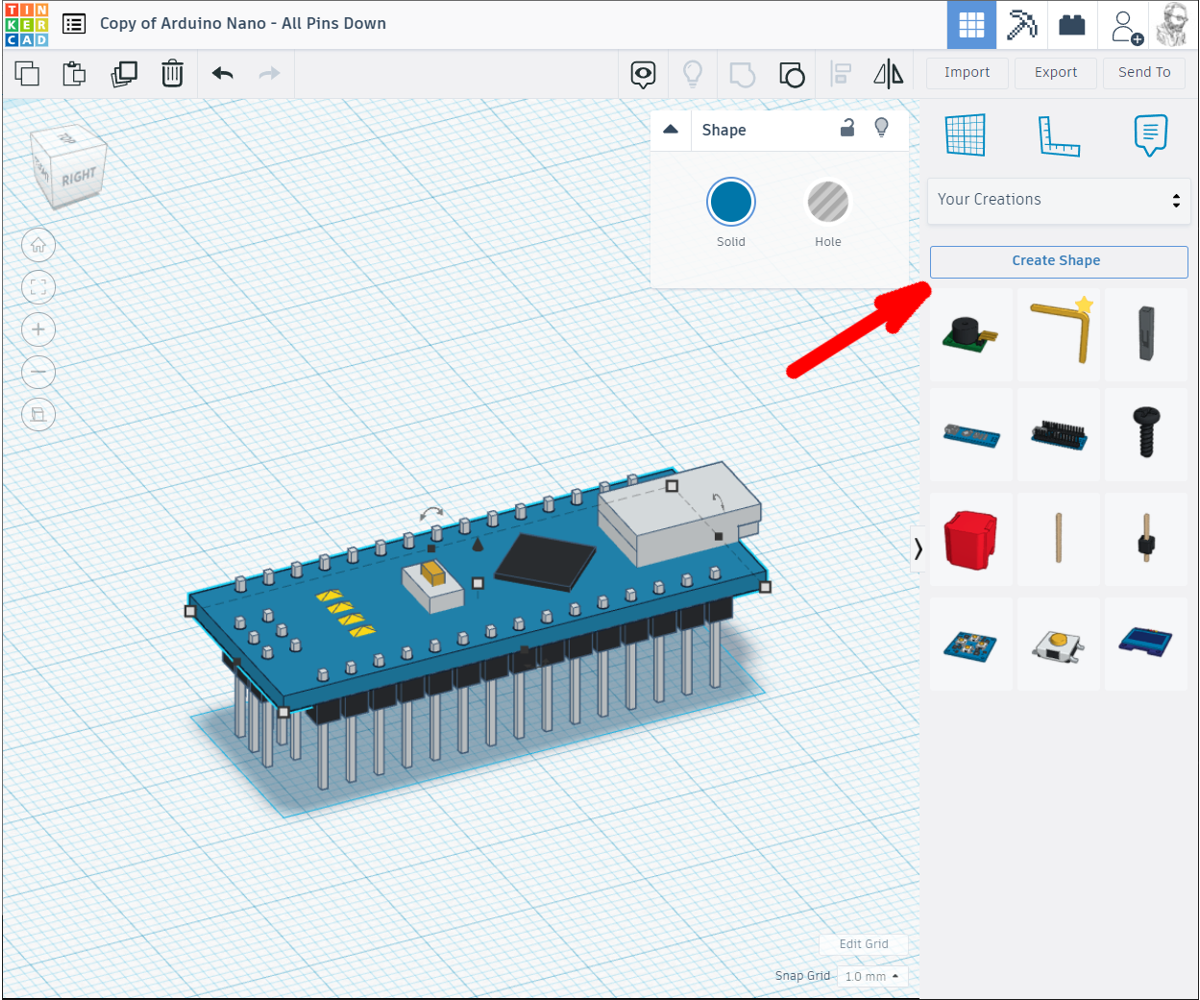
Task: Switch to Blocks pickaxe mode
Action: click(1022, 24)
